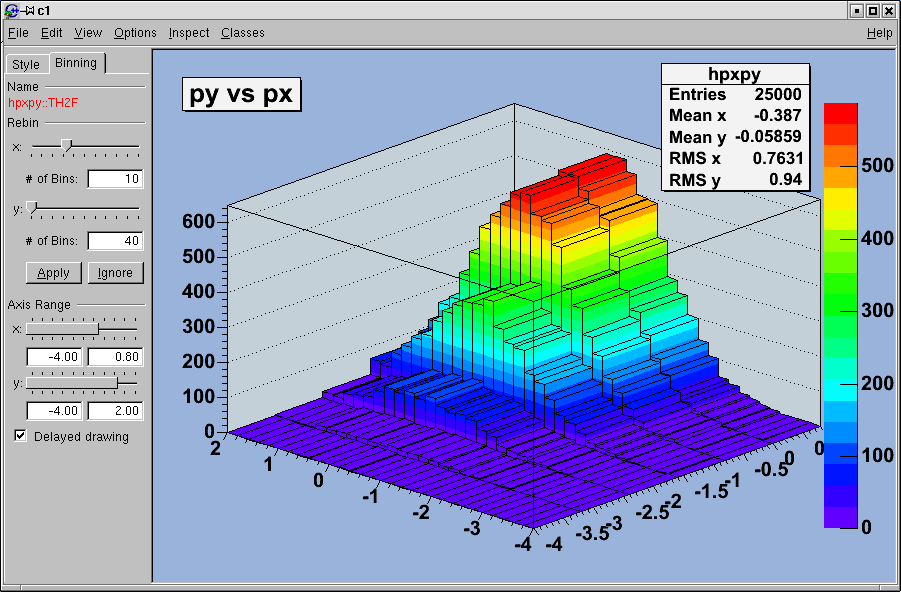
Task: Click the y axis maximum field showing 2.00
Action: coord(115,411)
